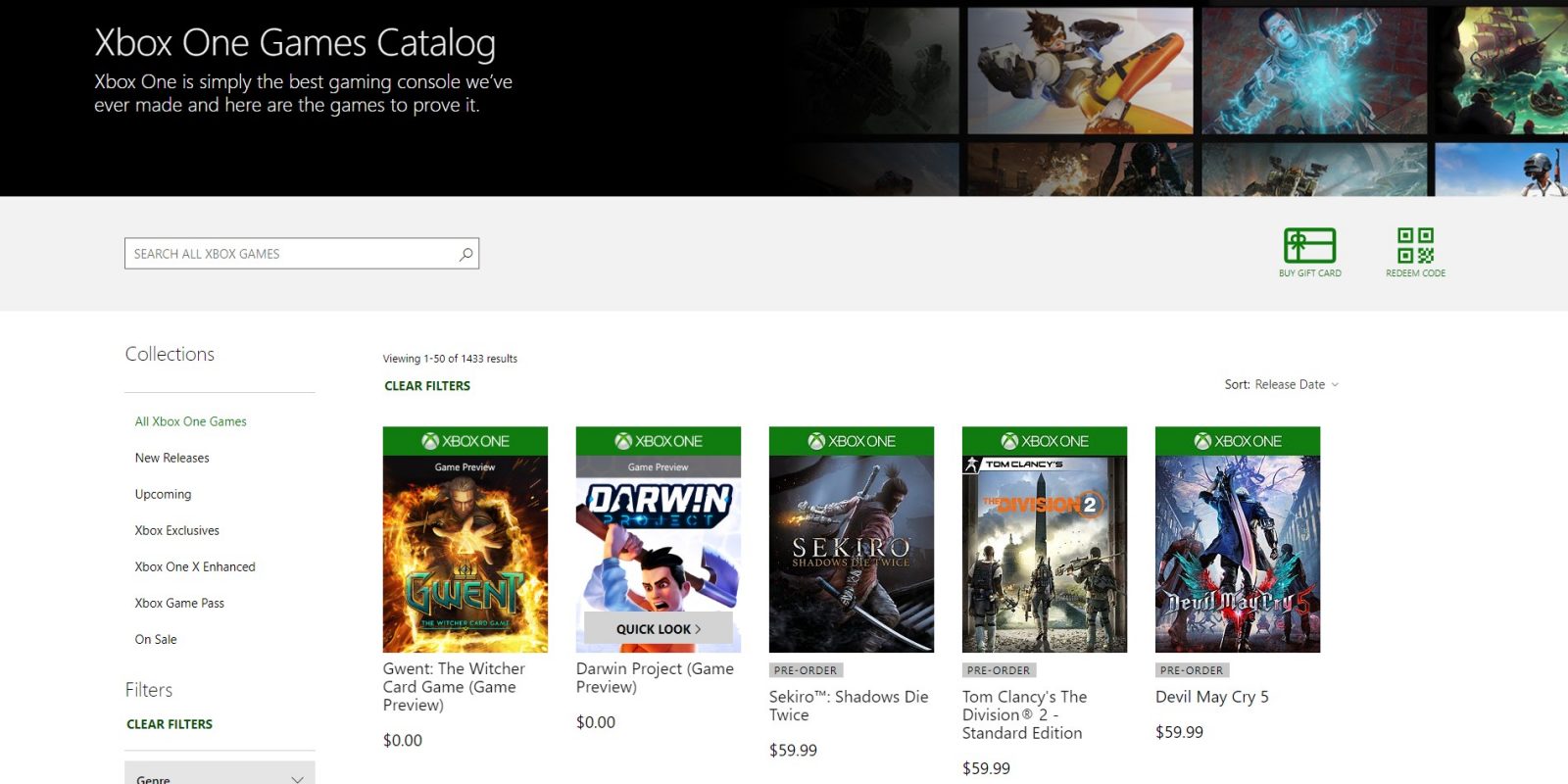Open Darwin Project (Game Preview) title link
1568x784 pixels.
[x=655, y=677]
